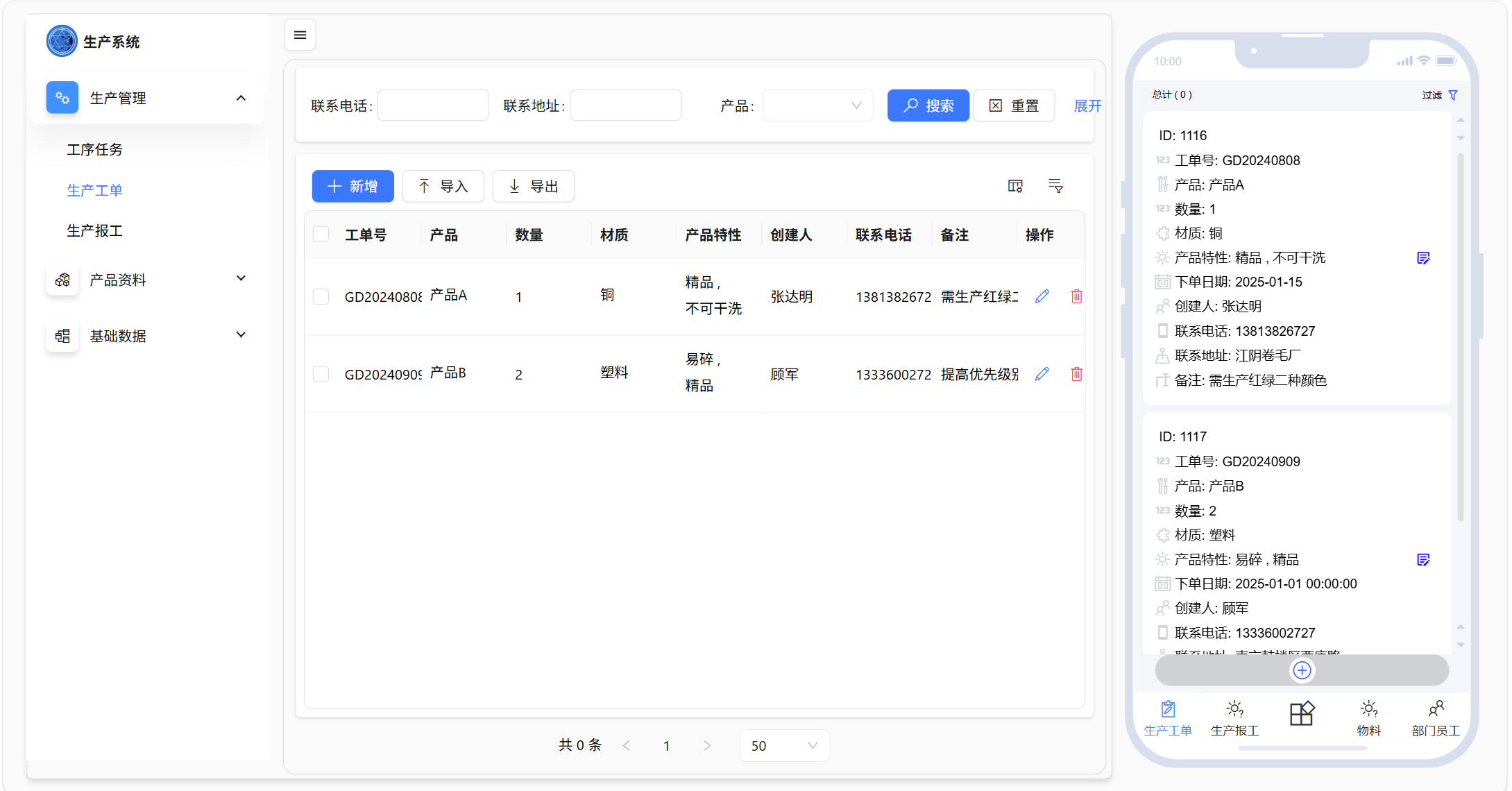Go to next page arrow
Screen dimensions: 1512x791
[x=707, y=745]
